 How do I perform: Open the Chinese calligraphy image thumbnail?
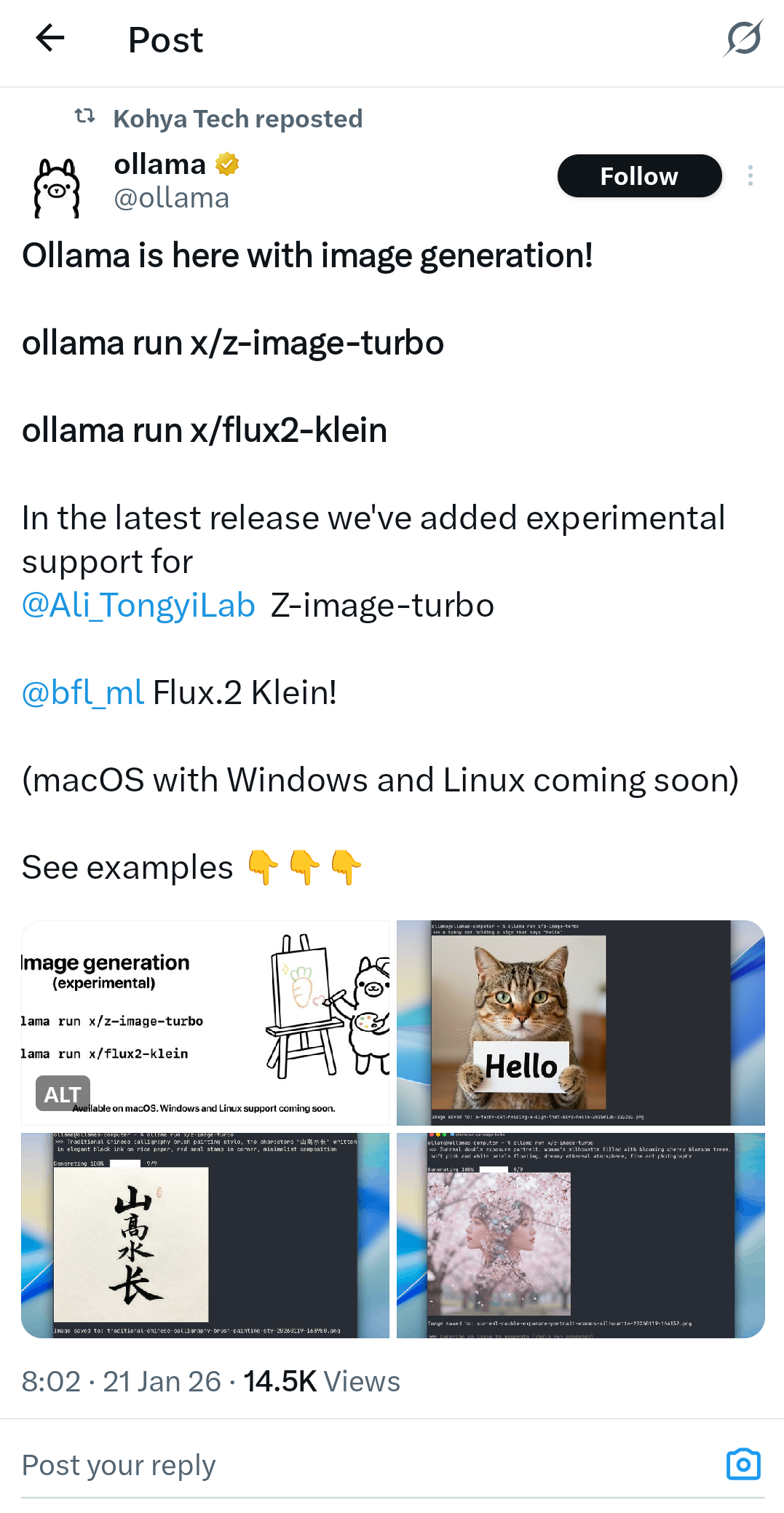(205, 1236)
